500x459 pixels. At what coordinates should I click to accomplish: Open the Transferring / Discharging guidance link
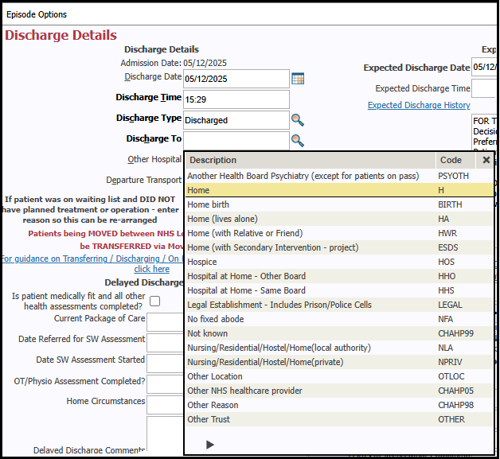click(x=92, y=259)
